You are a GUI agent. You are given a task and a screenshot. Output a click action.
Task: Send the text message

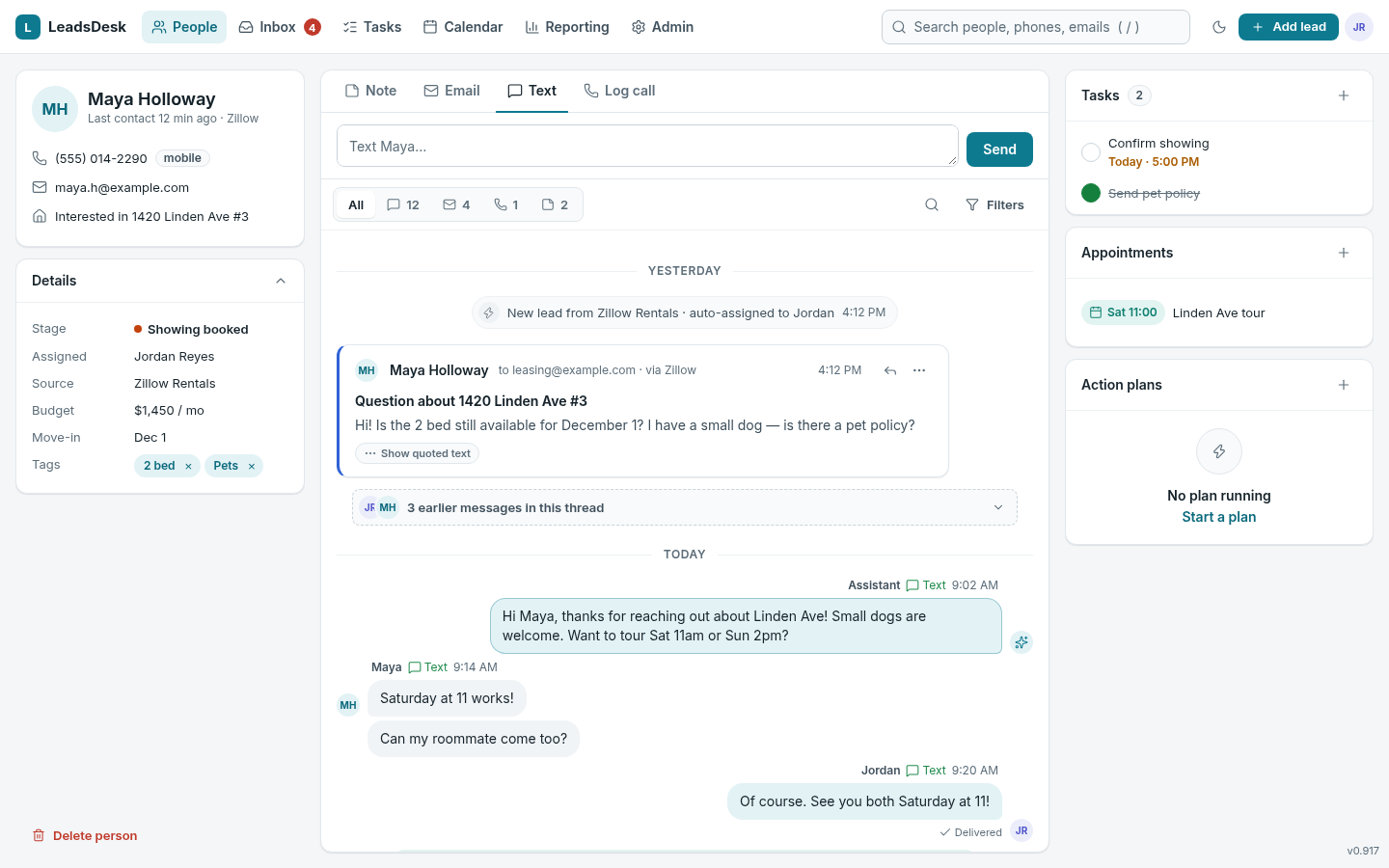(x=999, y=149)
